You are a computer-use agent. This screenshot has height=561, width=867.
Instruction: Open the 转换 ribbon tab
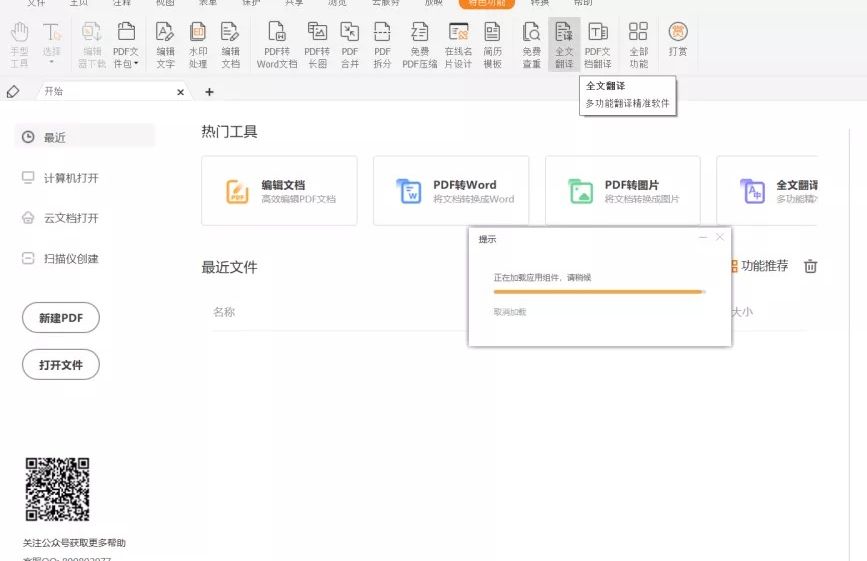pos(540,3)
